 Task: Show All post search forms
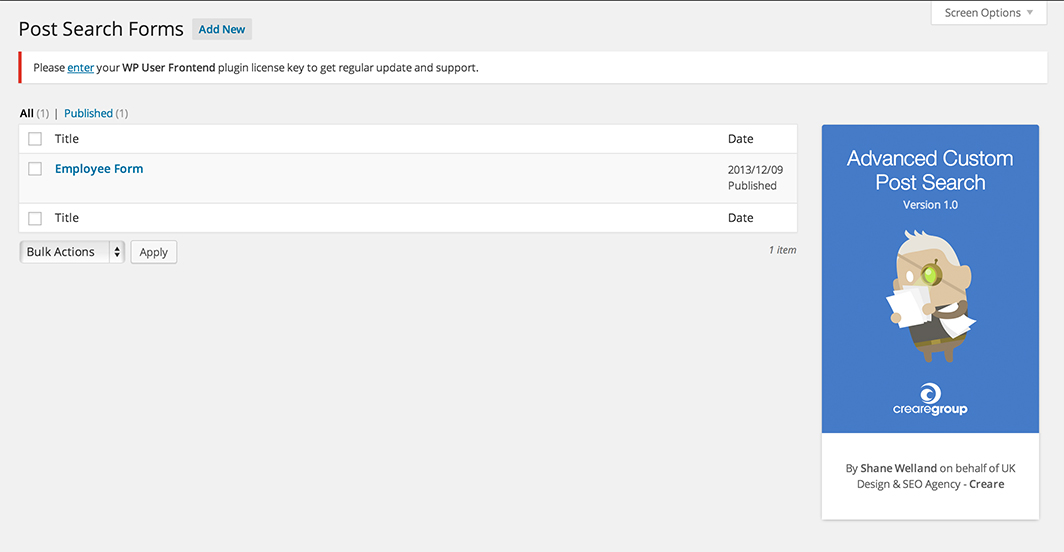click(27, 113)
